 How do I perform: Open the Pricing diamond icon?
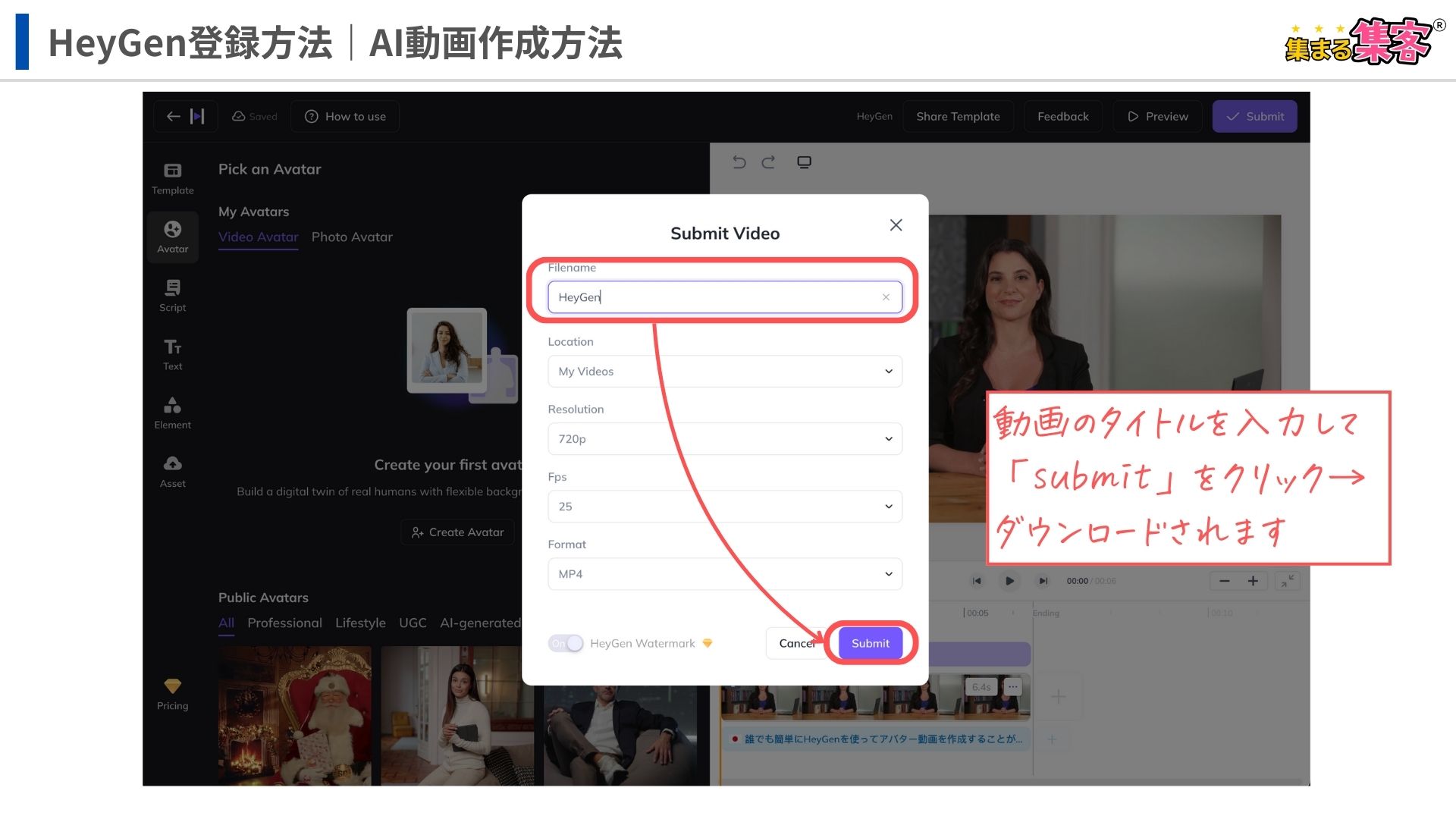click(x=172, y=686)
